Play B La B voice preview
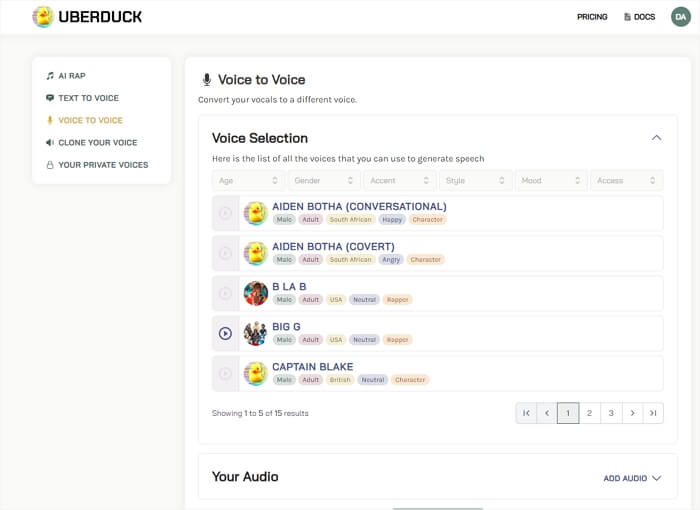Screen dimensions: 700x510 pos(225,293)
